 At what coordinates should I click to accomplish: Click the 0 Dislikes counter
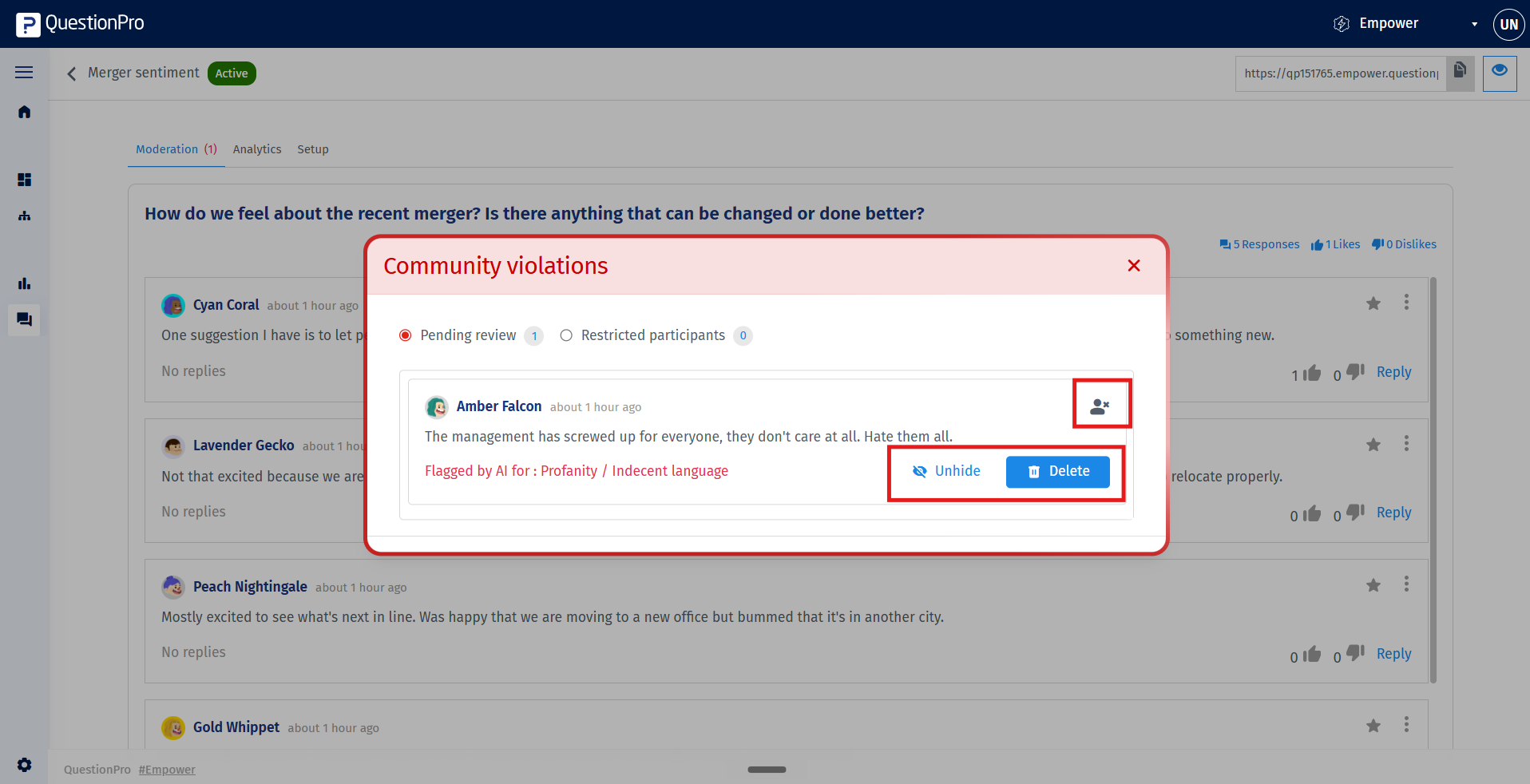[1404, 244]
